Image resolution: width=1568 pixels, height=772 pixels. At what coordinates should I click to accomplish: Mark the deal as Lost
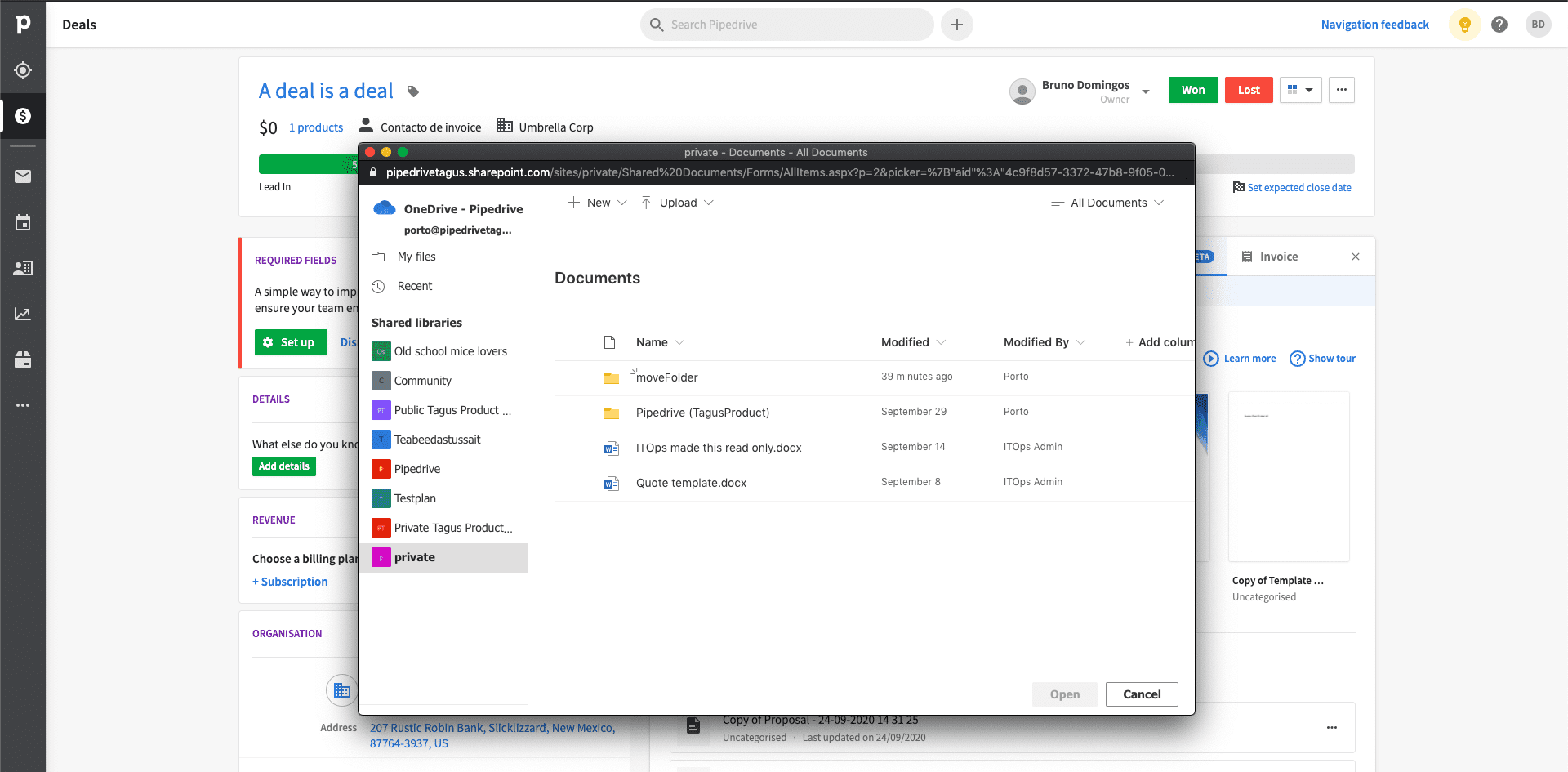click(1249, 90)
